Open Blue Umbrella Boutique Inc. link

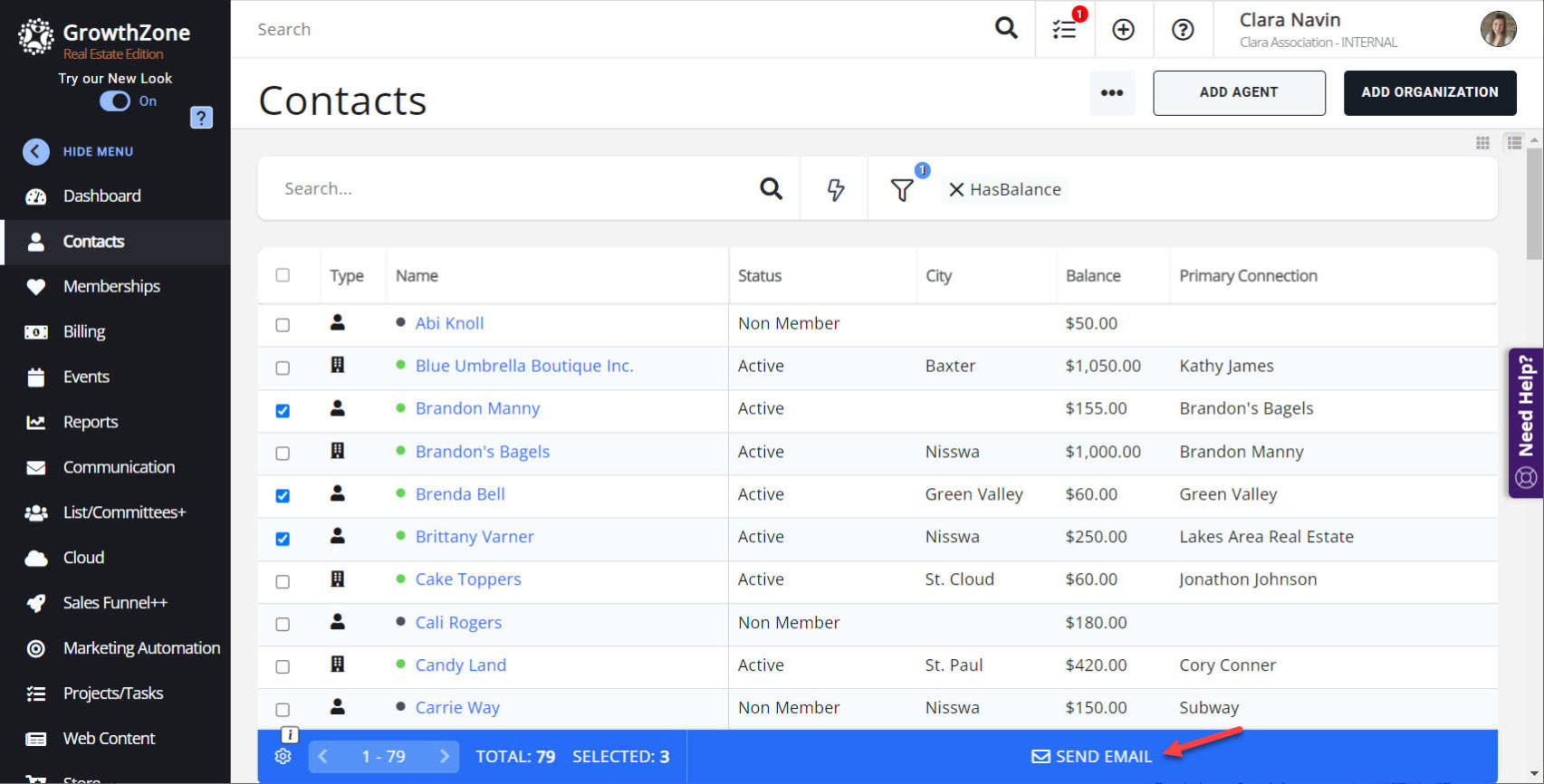pos(524,366)
